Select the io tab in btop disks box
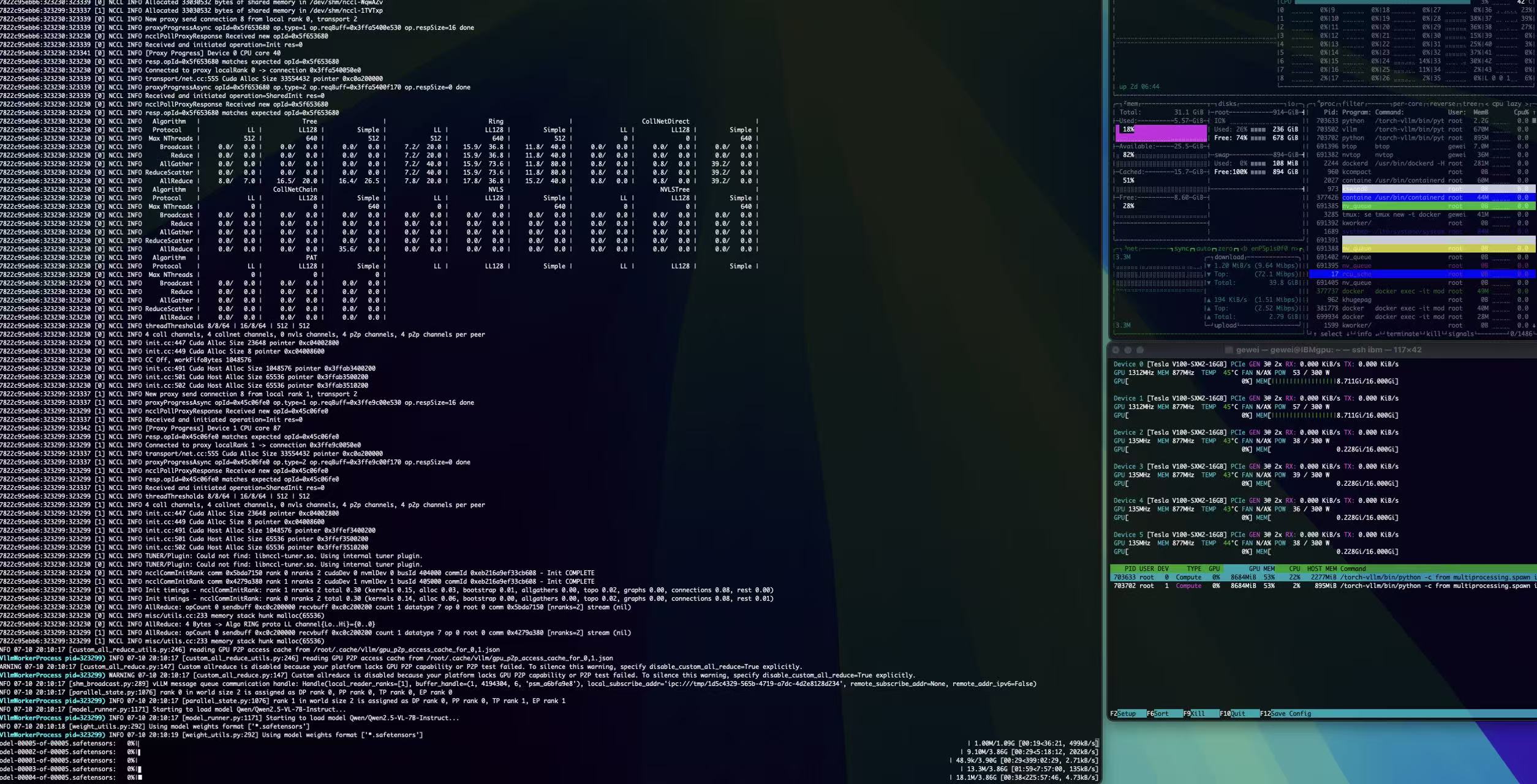 [1291, 104]
